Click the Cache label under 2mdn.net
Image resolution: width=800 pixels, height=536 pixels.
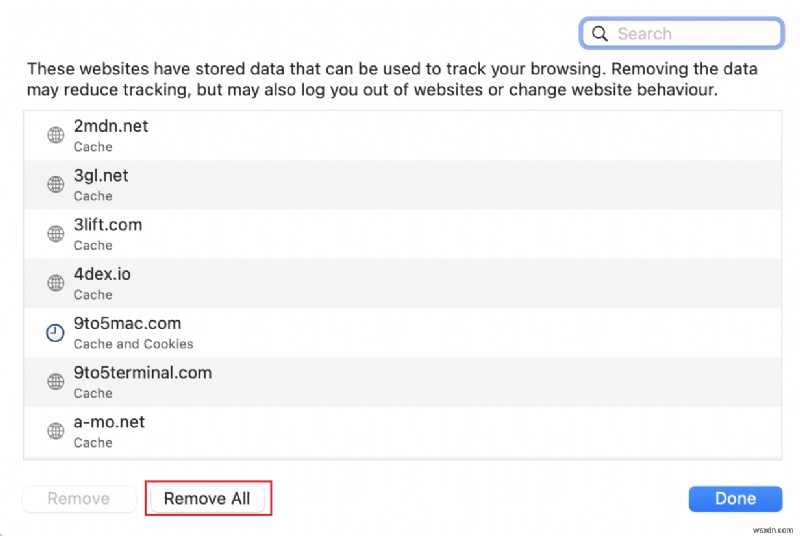click(93, 147)
